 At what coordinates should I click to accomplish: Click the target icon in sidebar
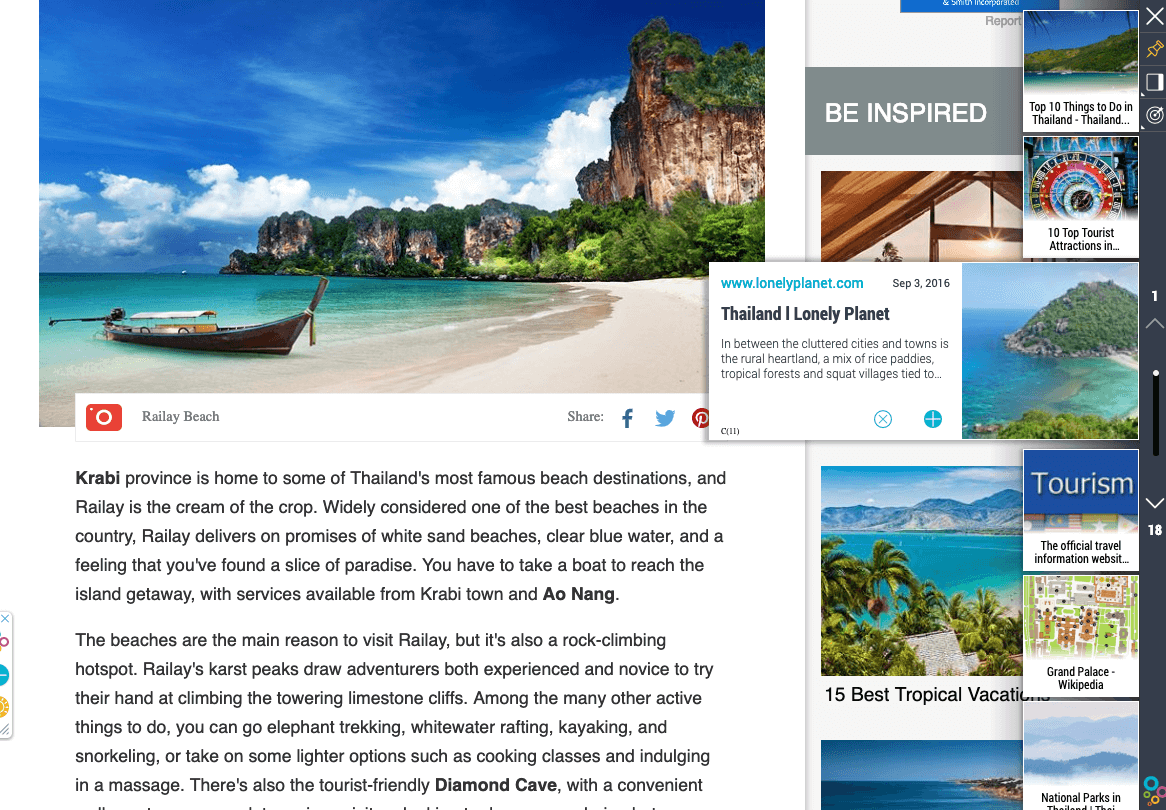[x=1155, y=115]
